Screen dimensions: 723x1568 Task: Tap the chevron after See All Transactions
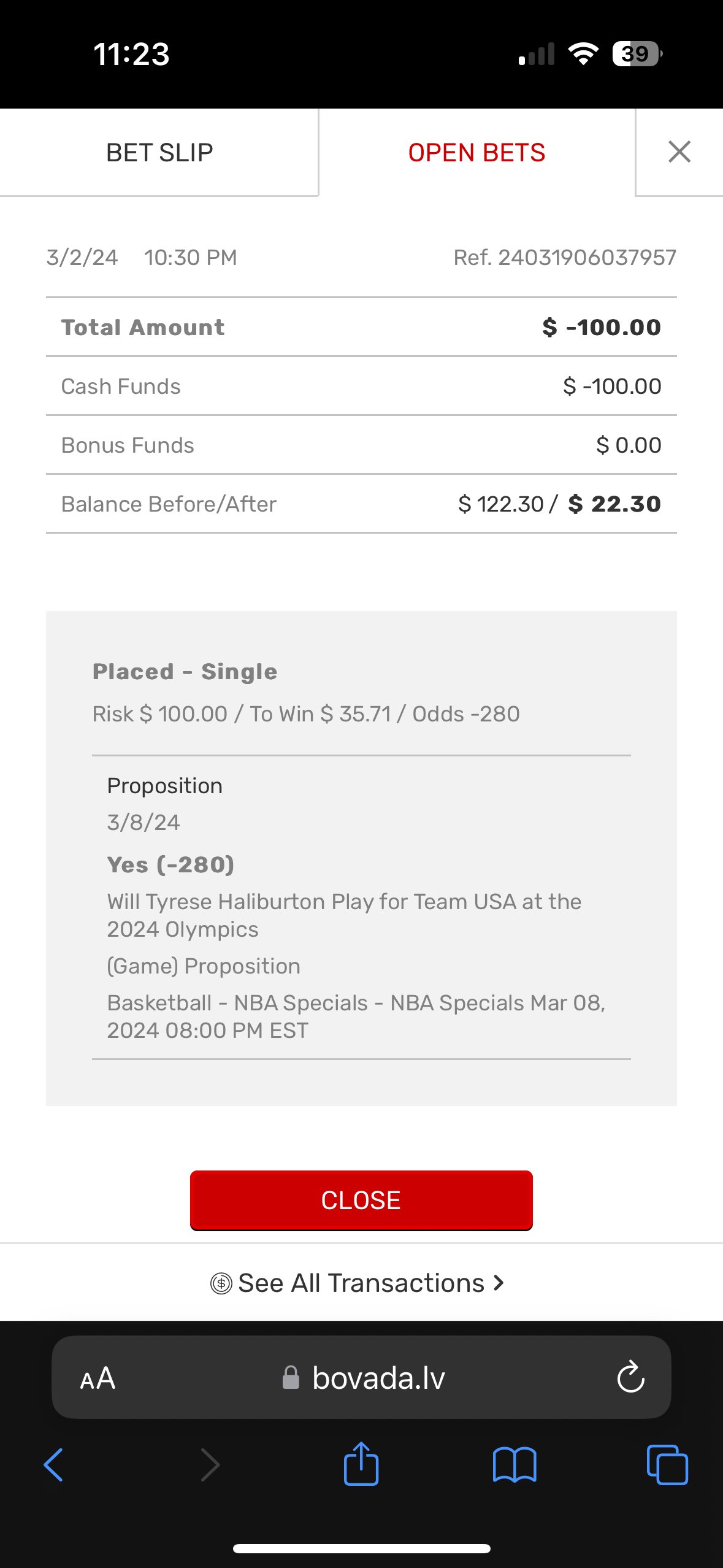(499, 1283)
